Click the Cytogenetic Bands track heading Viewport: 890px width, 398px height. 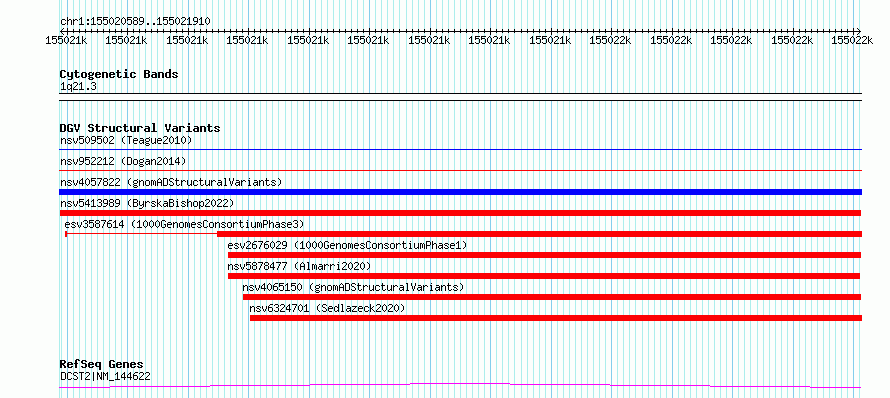pos(119,74)
